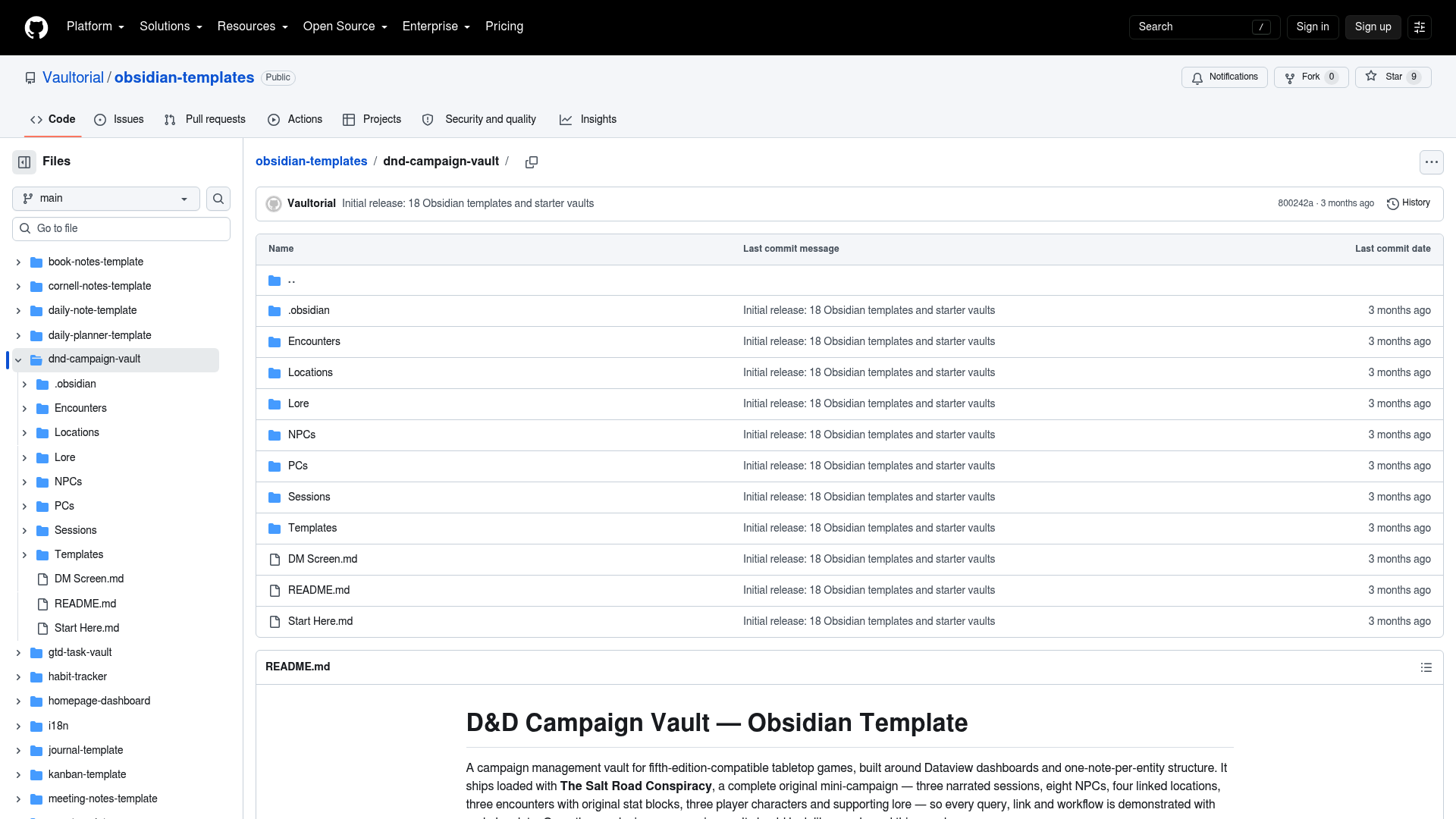Expand the i18n folder chevron

point(18,726)
